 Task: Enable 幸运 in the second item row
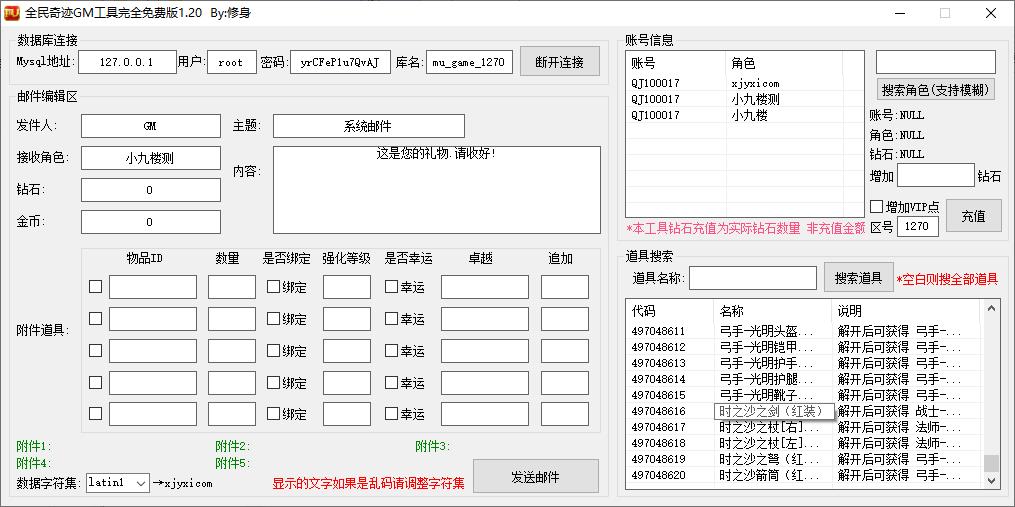click(x=392, y=319)
